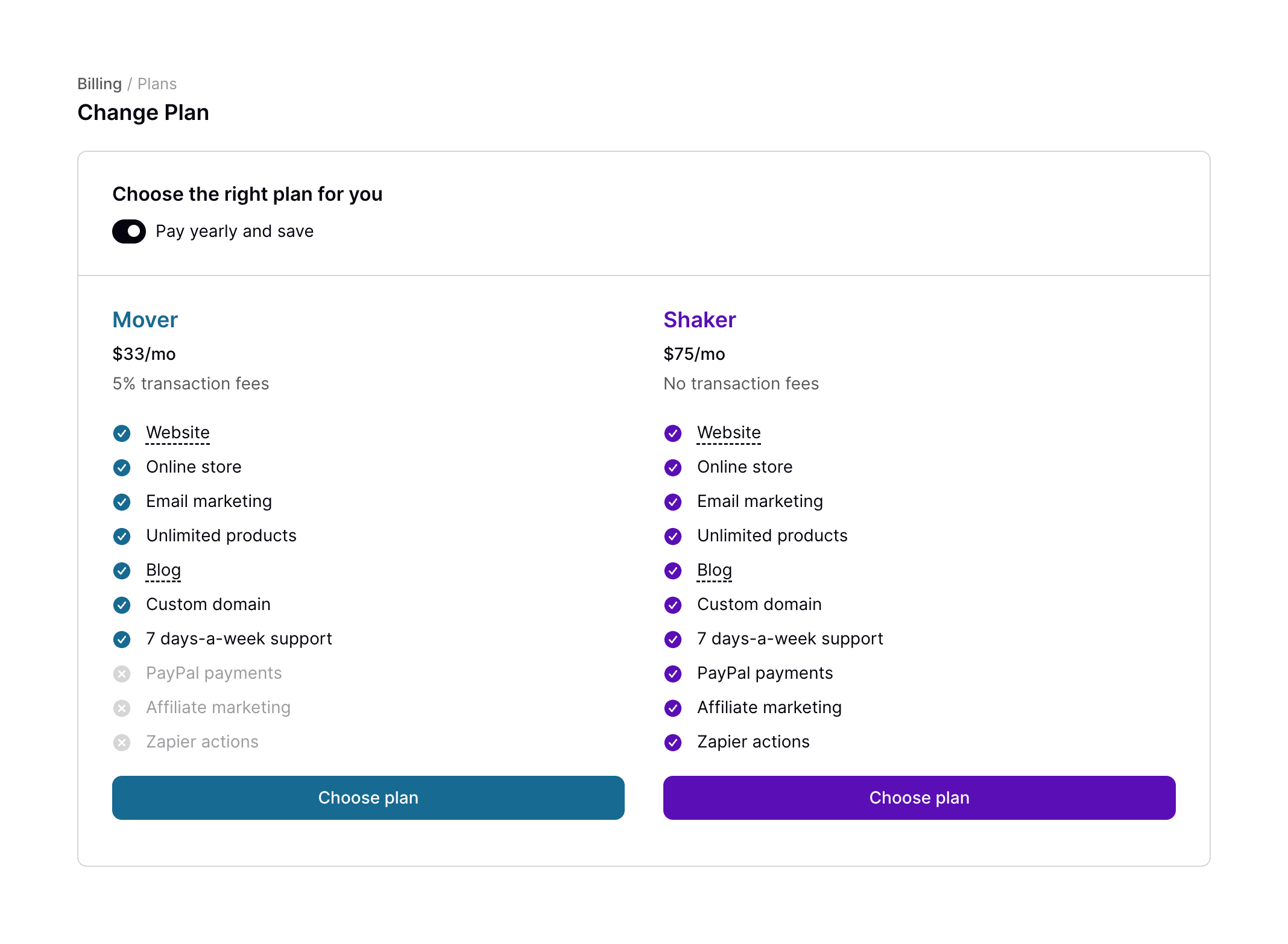The image size is (1288, 944).
Task: Choose the Shaker plan
Action: click(919, 798)
